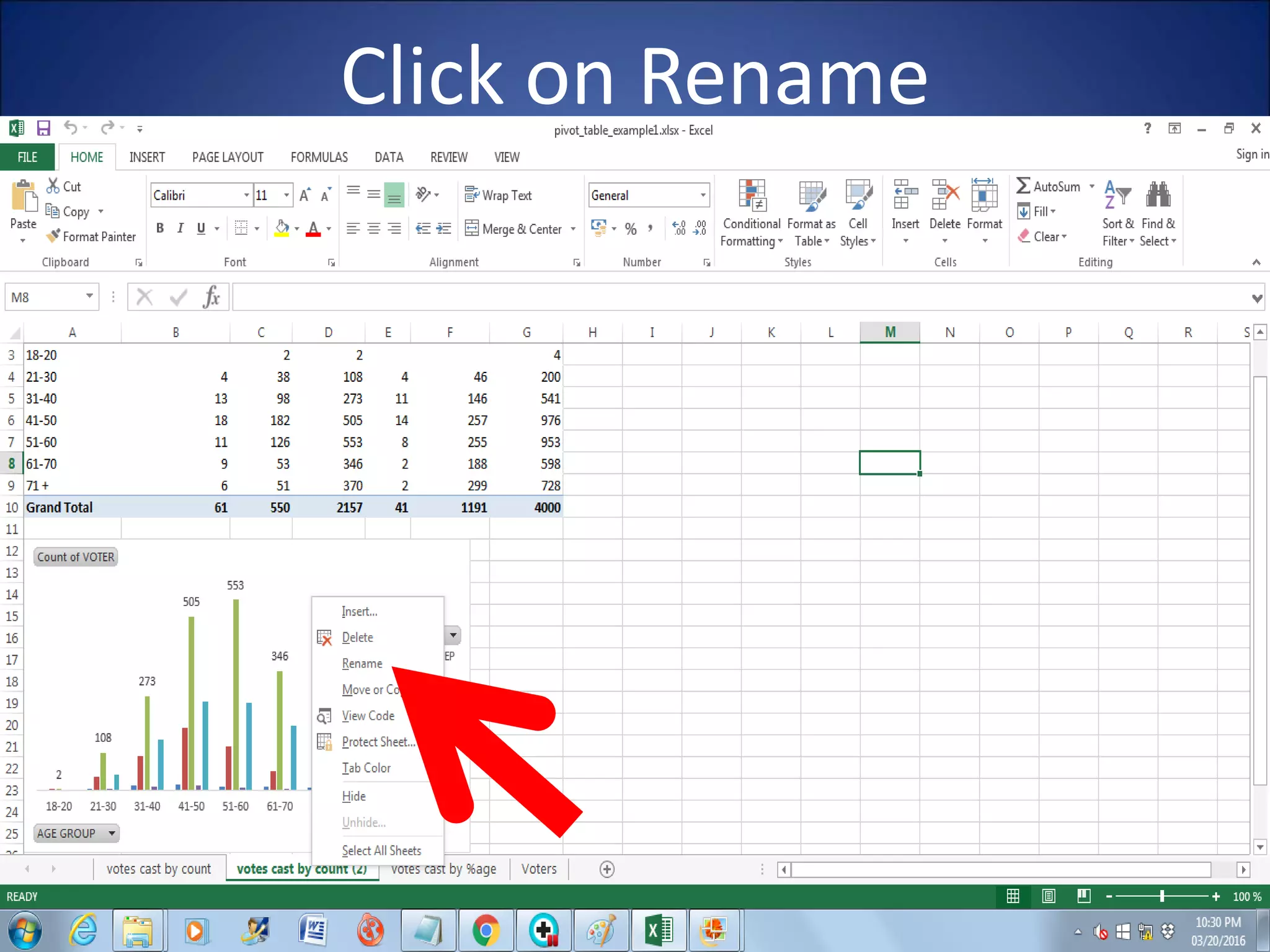Toggle Bottom Align vertical alignment
This screenshot has width=1270, height=952.
tap(394, 195)
